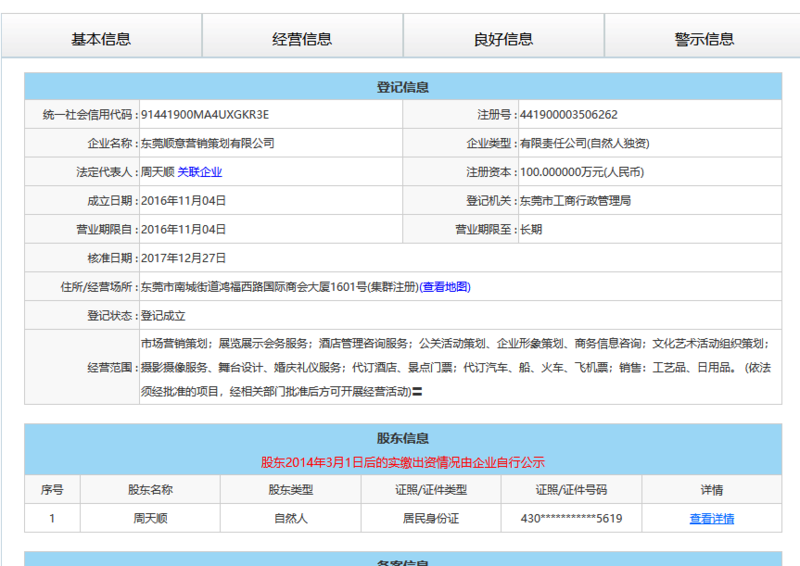Select the registration authority 东莞市工商行政管理局
The height and width of the screenshot is (566, 800).
(575, 201)
